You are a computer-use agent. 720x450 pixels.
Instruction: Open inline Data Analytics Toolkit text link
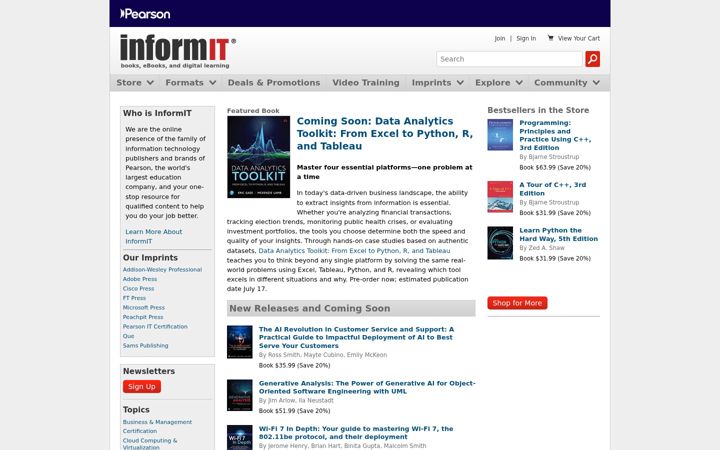(354, 251)
